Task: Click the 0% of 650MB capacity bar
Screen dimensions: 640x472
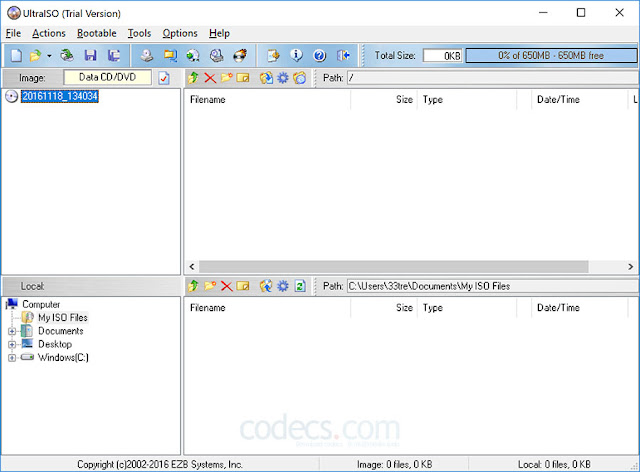Action: click(x=551, y=56)
